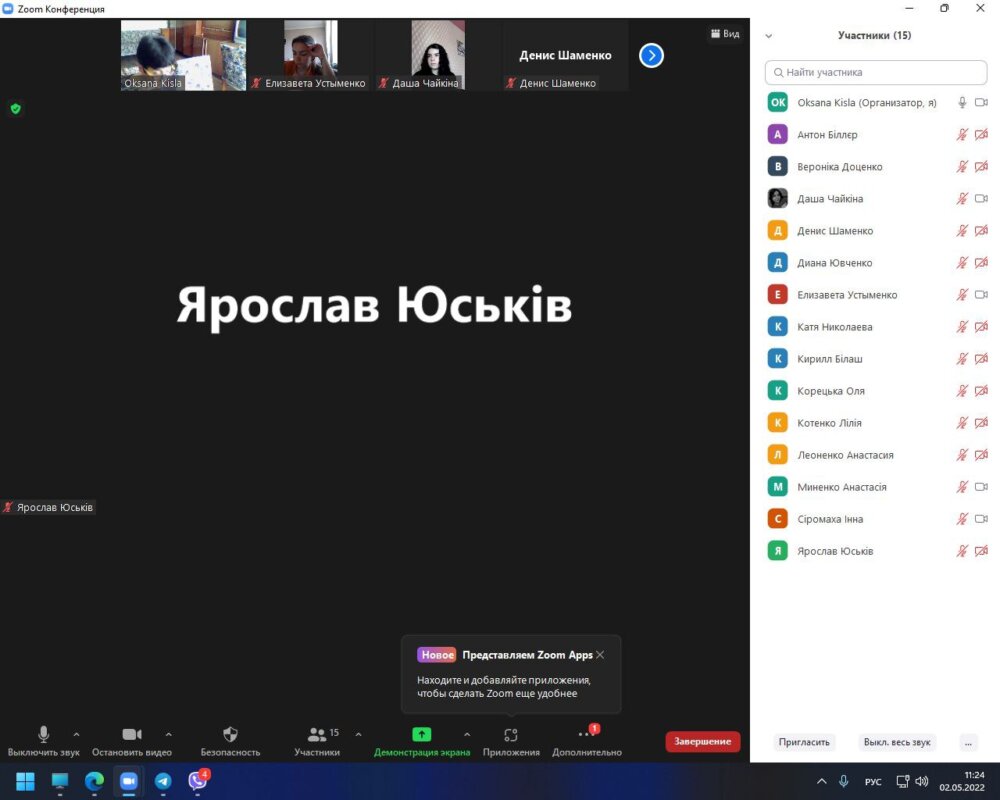The height and width of the screenshot is (800, 1000).
Task: Click camera icon for Елизавета Устыменко
Action: coord(982,294)
